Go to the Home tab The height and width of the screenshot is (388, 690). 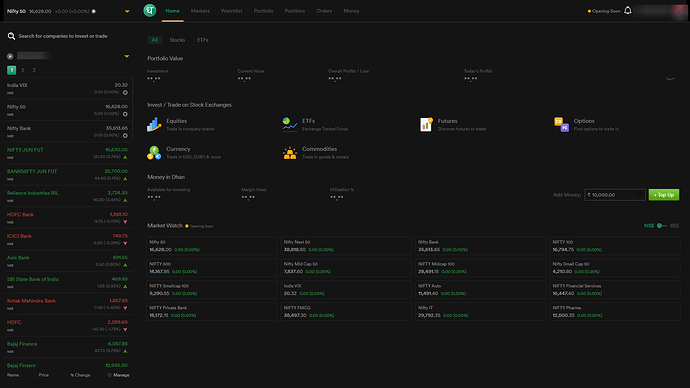click(172, 11)
